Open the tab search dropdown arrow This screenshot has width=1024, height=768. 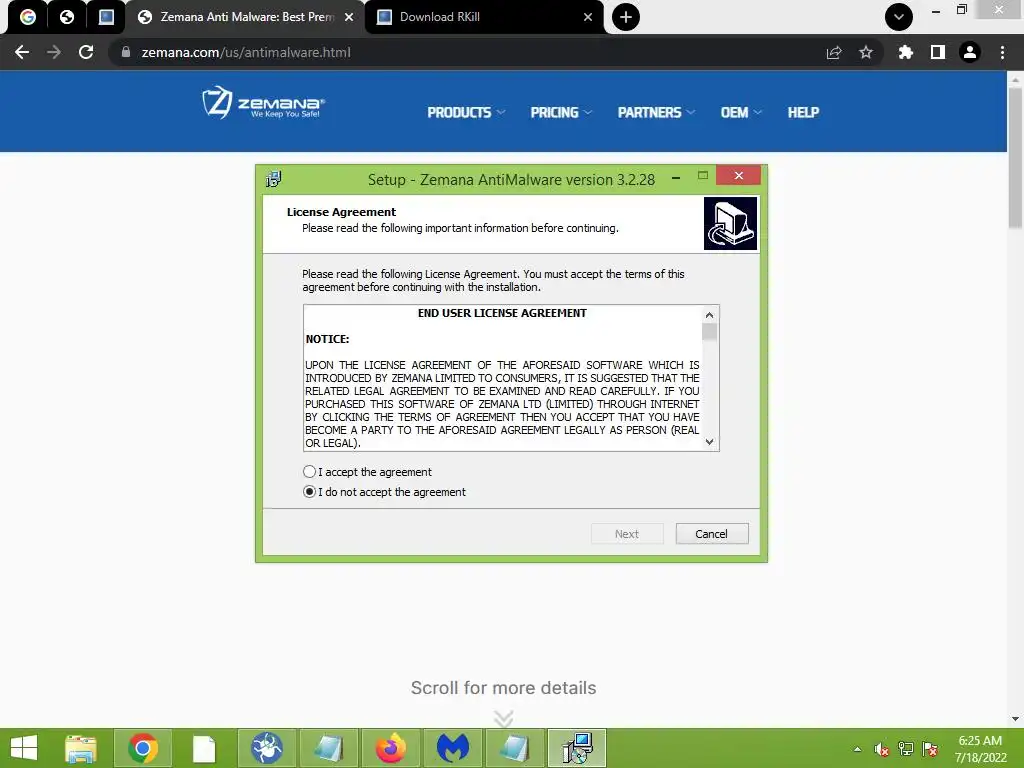(899, 17)
